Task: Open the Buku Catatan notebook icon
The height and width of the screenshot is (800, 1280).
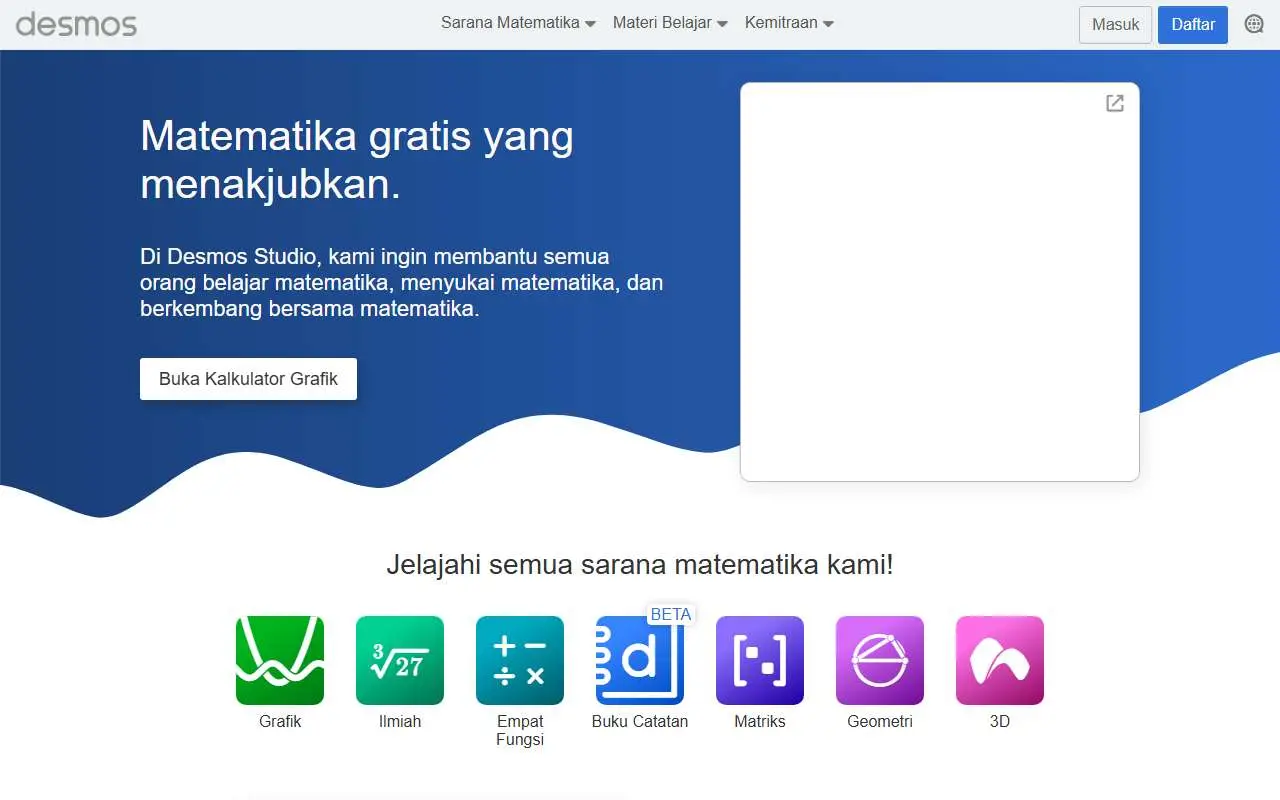Action: click(x=640, y=660)
